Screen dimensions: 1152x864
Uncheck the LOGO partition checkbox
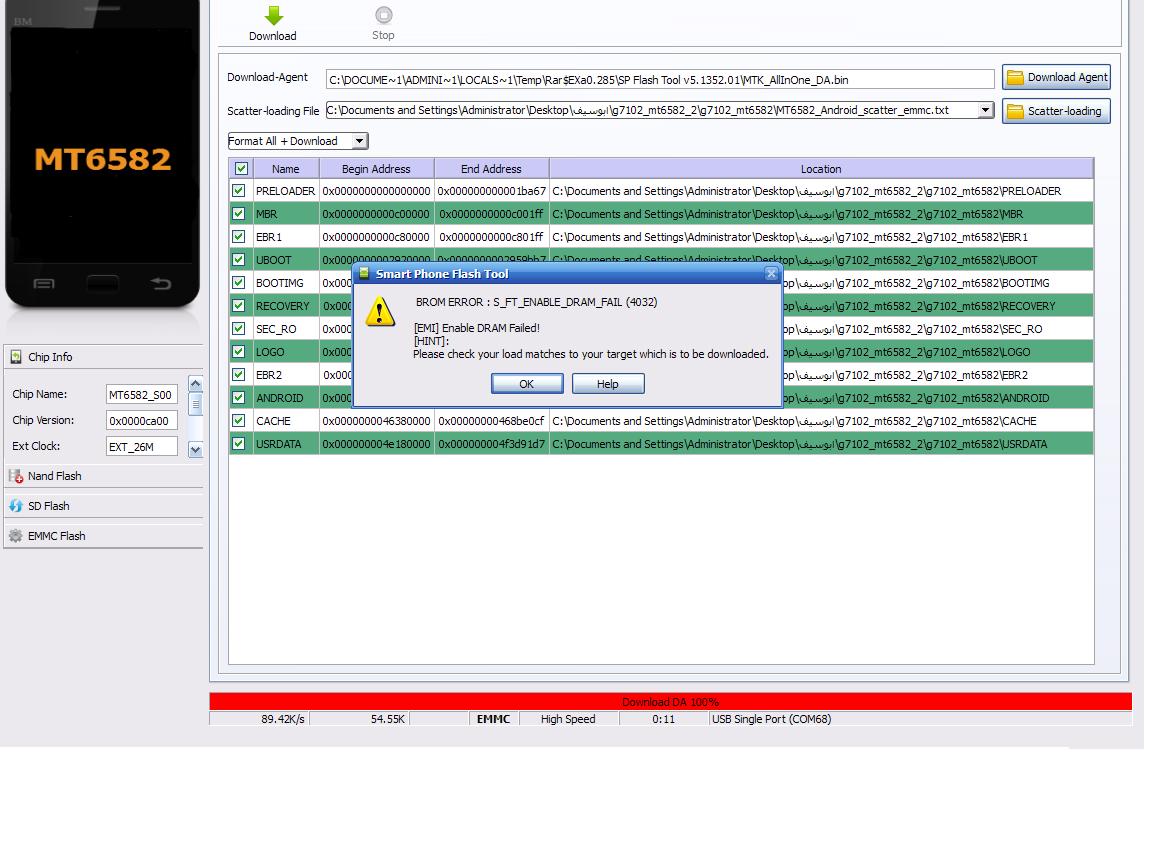pyautogui.click(x=239, y=352)
